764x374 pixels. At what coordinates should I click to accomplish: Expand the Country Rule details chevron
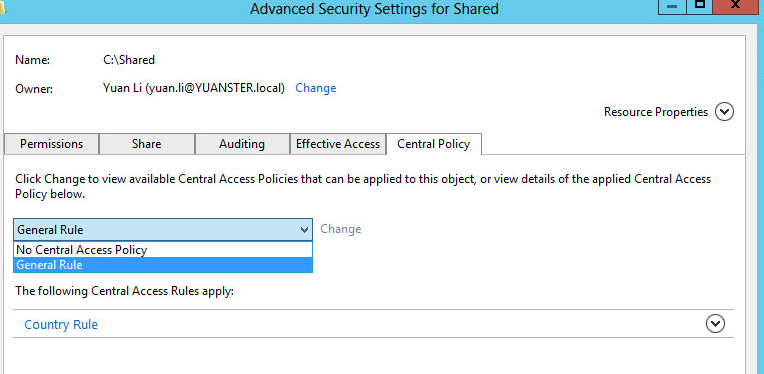pos(715,324)
